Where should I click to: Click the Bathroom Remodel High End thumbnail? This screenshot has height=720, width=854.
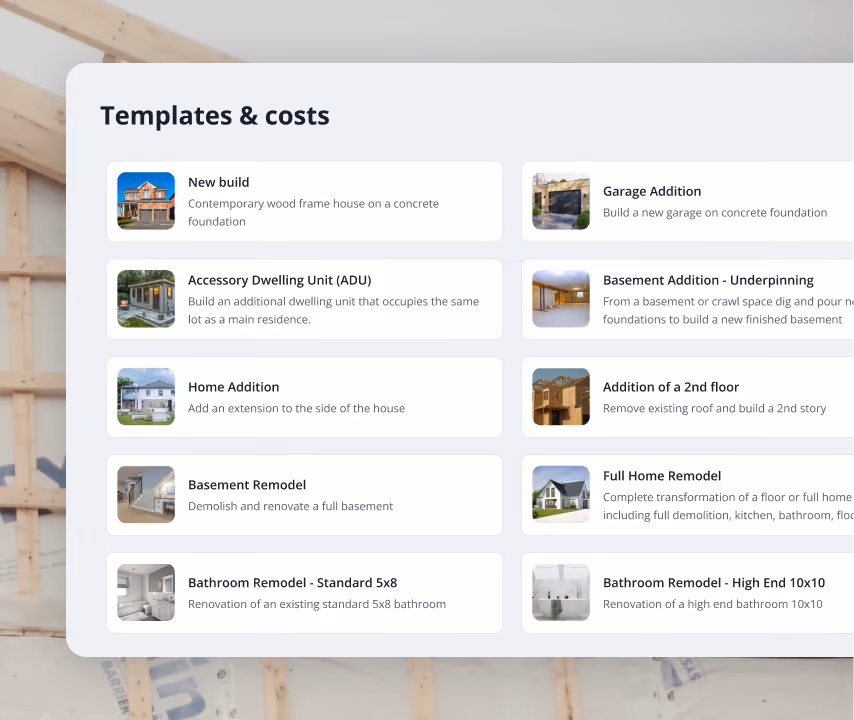click(561, 593)
